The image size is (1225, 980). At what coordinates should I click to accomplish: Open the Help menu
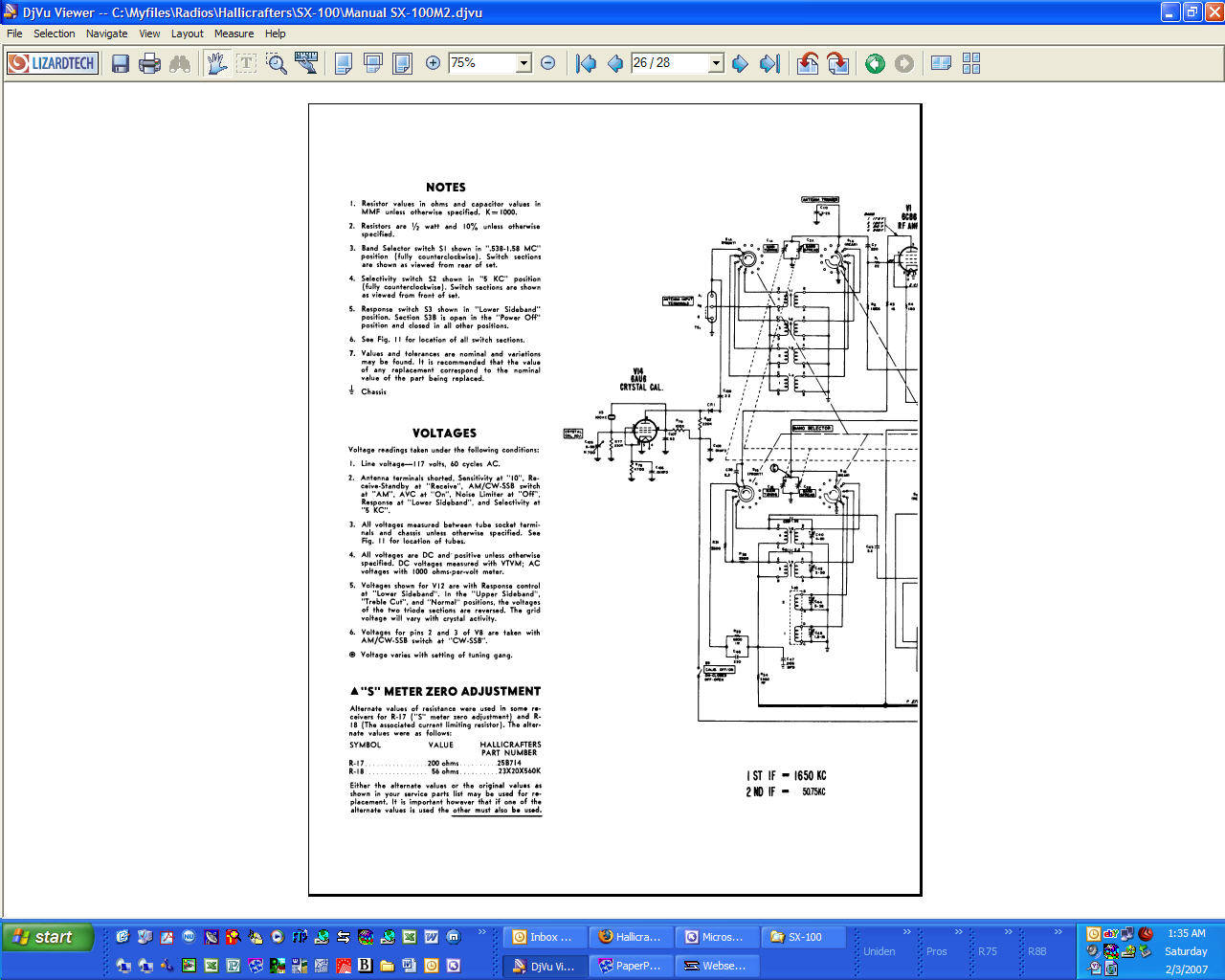(275, 33)
